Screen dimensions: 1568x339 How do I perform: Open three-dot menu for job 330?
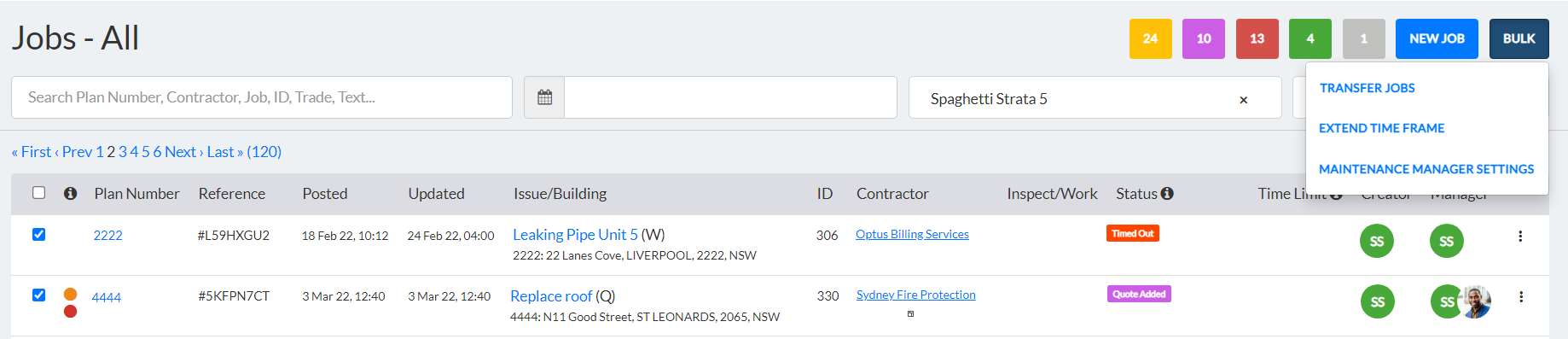1521,297
